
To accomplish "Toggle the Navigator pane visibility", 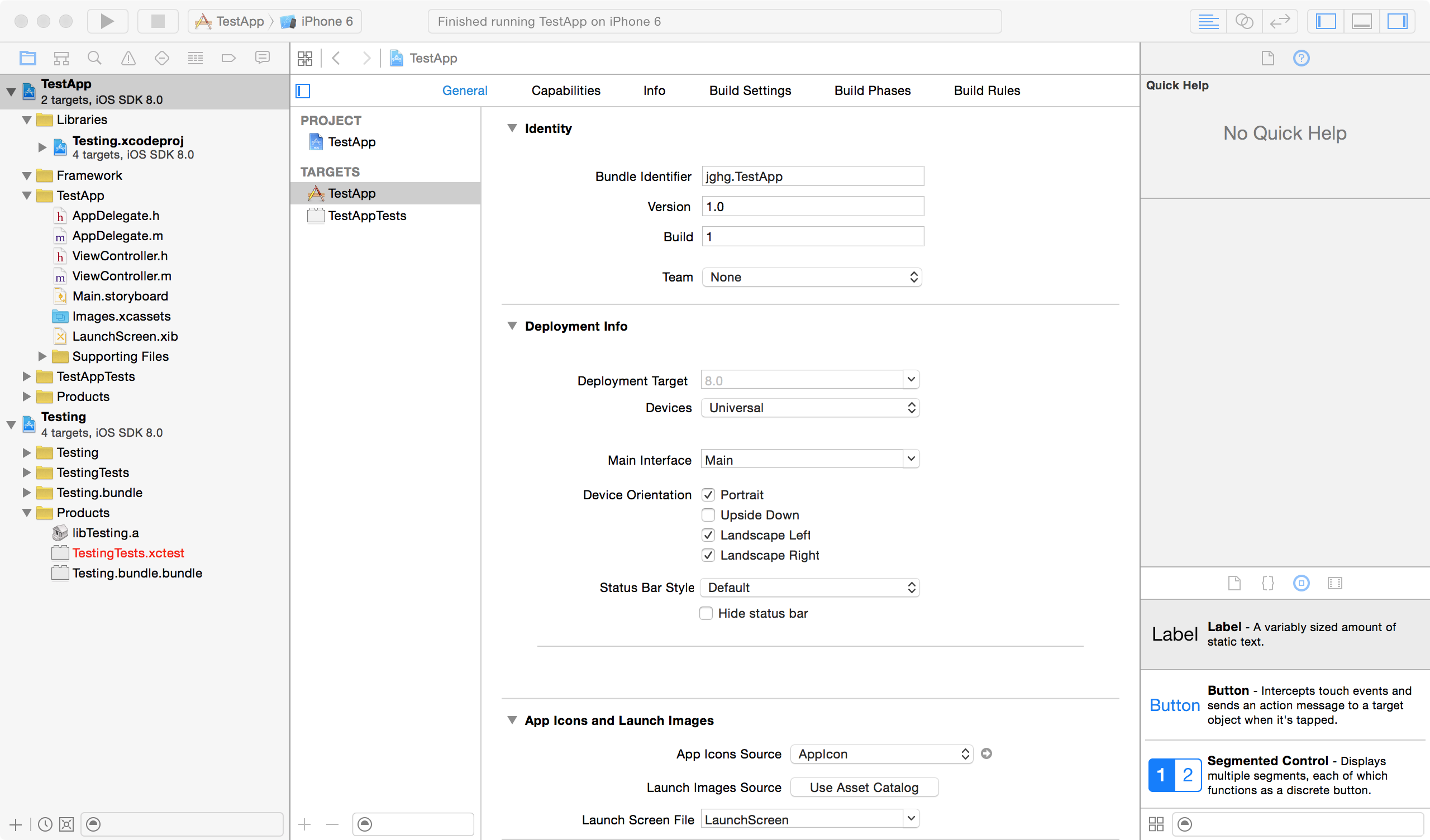I will [x=1326, y=22].
